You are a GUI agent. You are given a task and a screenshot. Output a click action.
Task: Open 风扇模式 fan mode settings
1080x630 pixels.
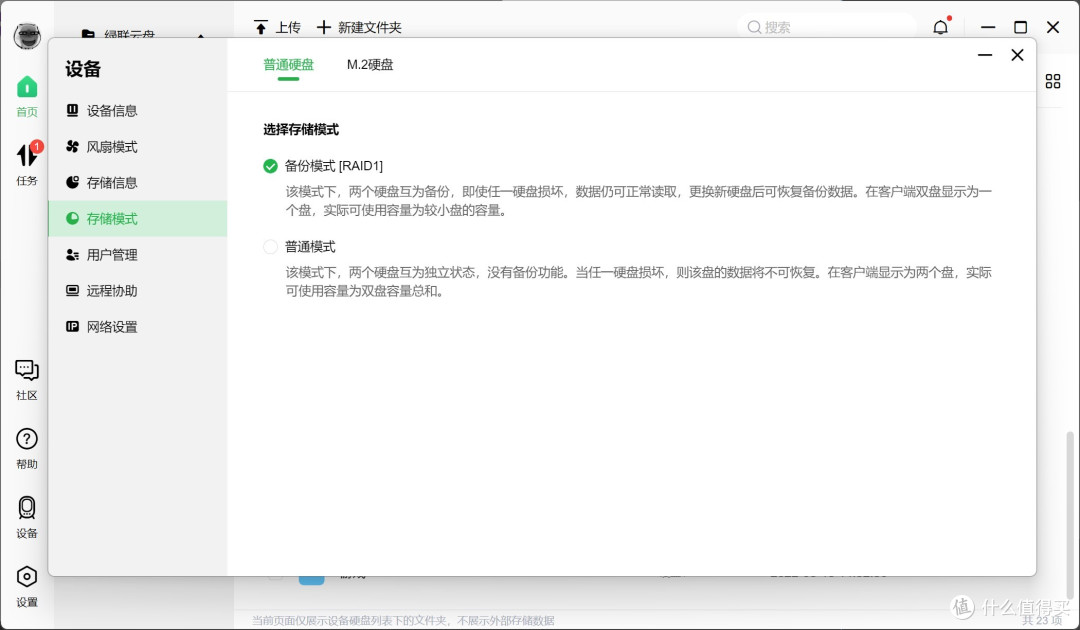coord(138,147)
